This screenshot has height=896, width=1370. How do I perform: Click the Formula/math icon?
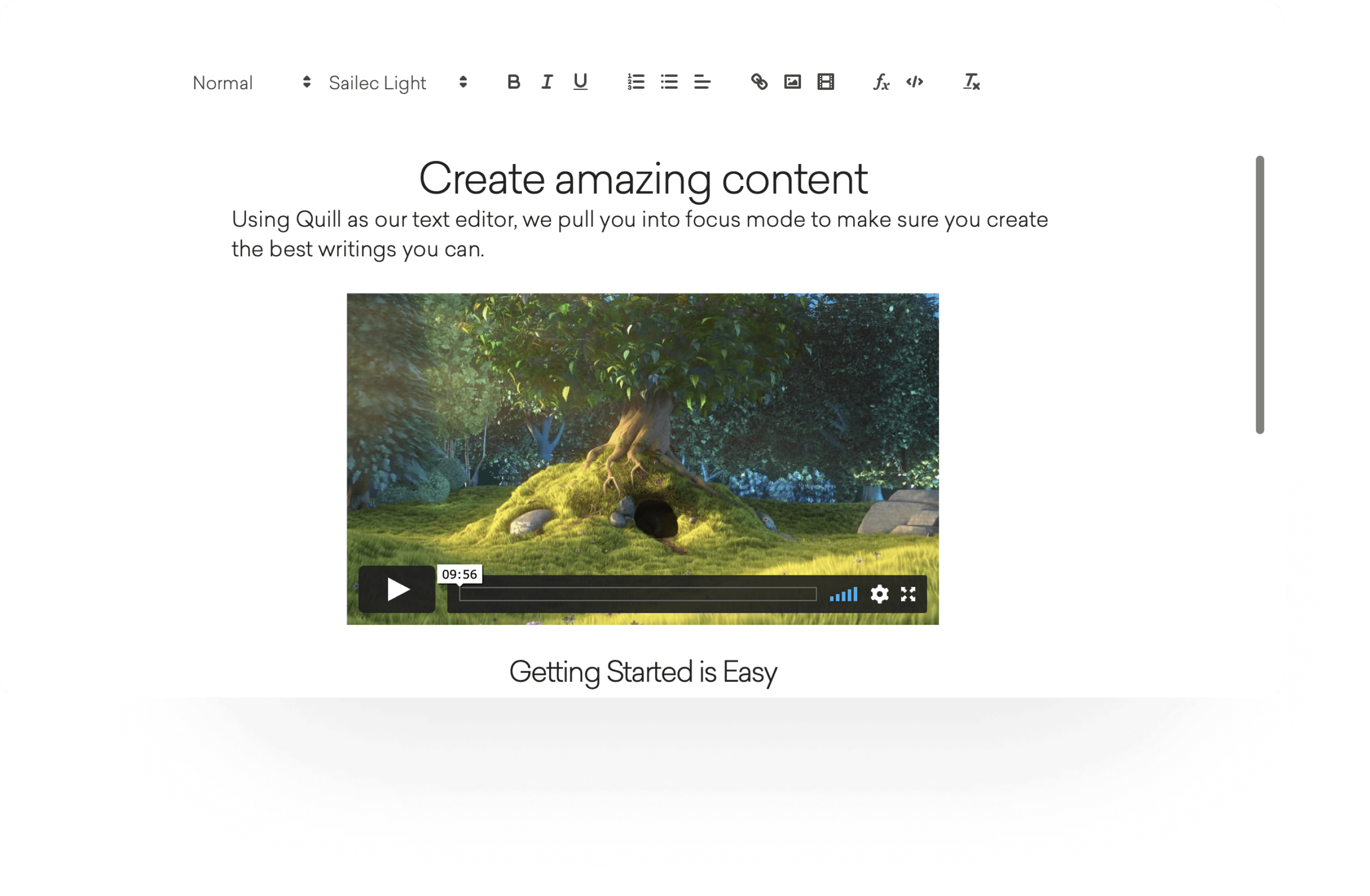coord(878,82)
